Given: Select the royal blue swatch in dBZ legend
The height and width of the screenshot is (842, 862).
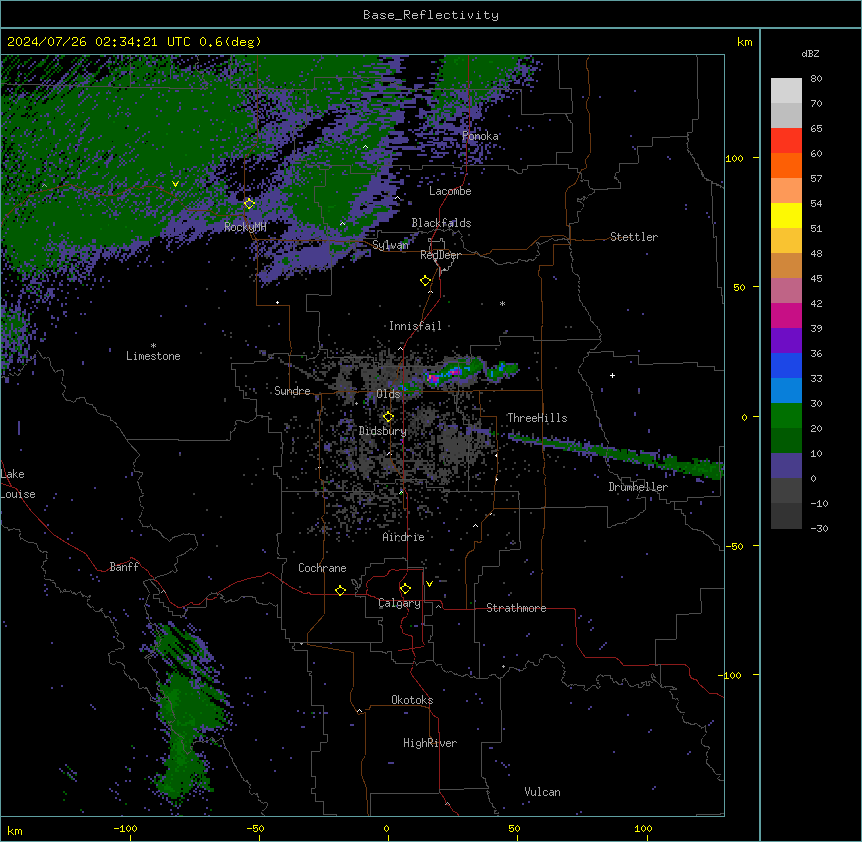Looking at the screenshot, I should tap(786, 365).
